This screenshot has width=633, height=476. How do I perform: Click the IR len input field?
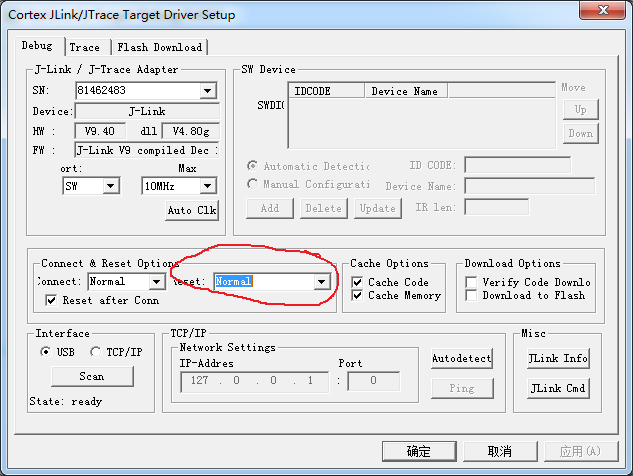click(x=497, y=207)
